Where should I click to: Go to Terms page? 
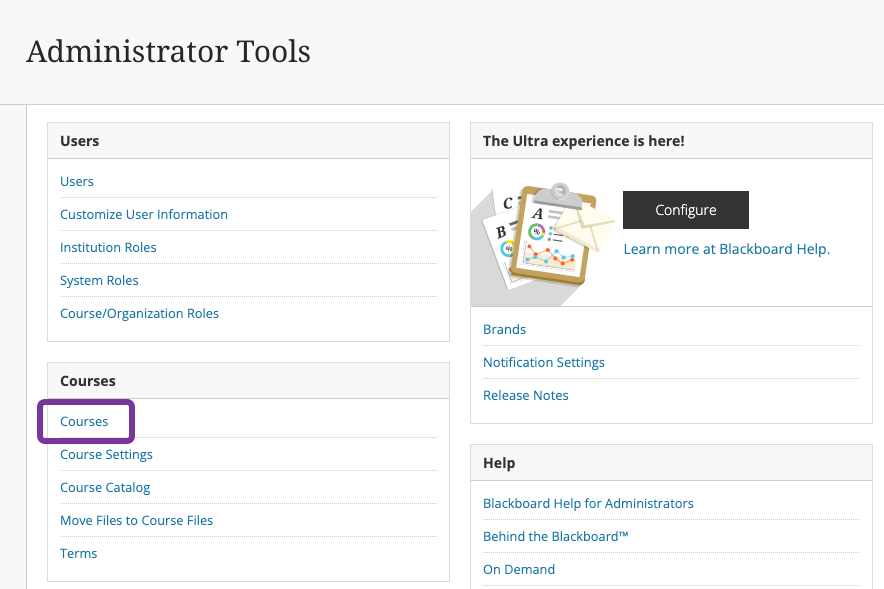coord(78,553)
